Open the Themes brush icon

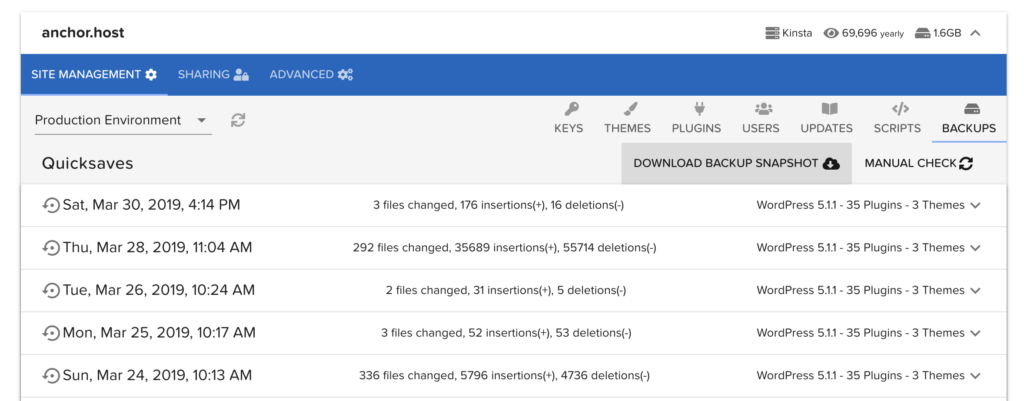[x=630, y=109]
